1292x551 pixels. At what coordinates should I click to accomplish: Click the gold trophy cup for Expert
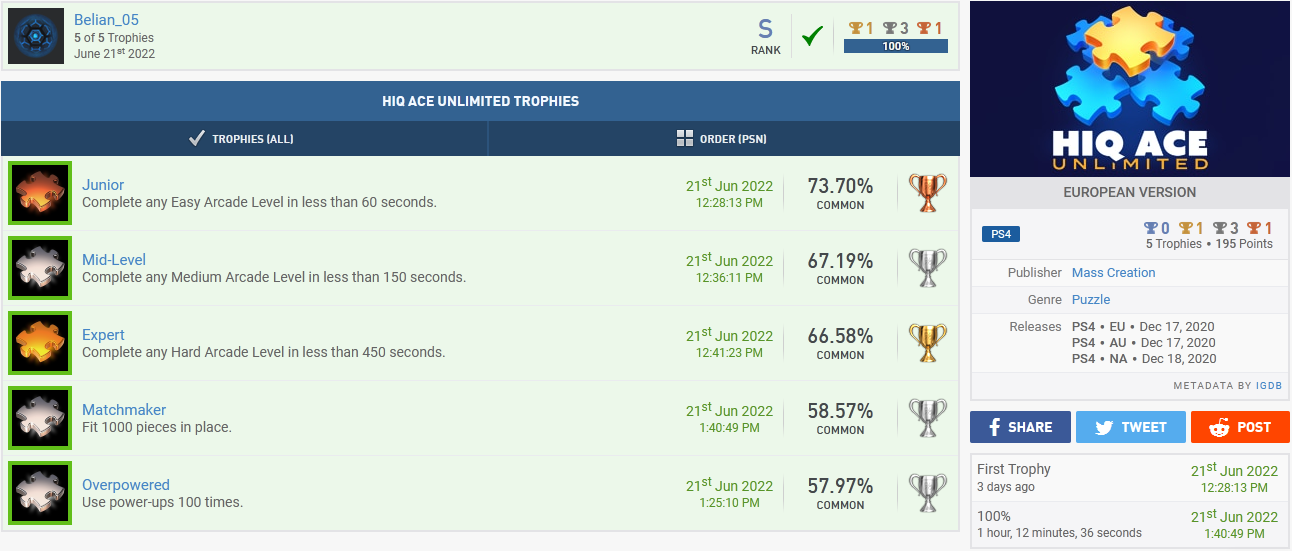[x=927, y=343]
